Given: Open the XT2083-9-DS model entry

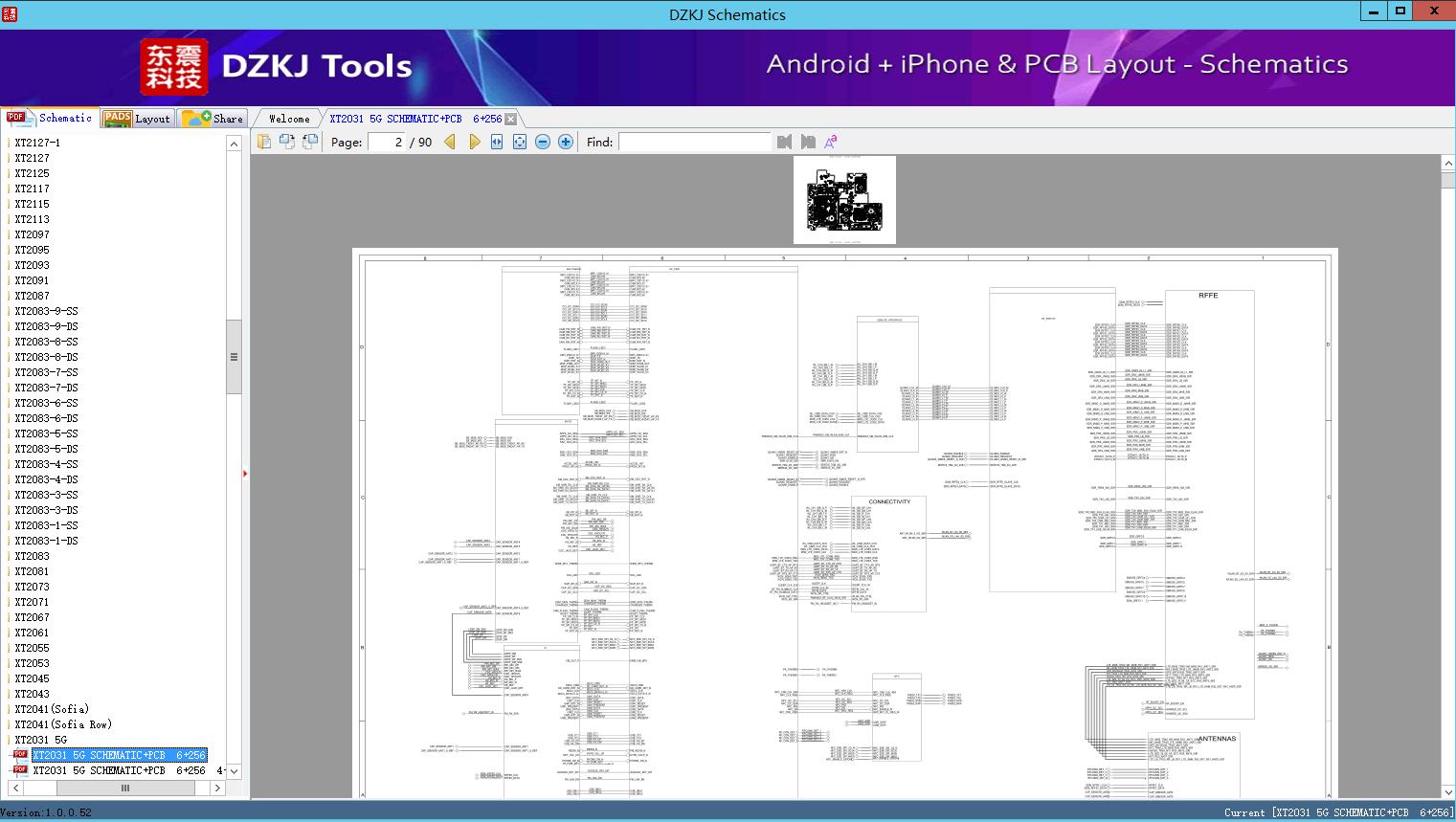Looking at the screenshot, I should coord(46,326).
